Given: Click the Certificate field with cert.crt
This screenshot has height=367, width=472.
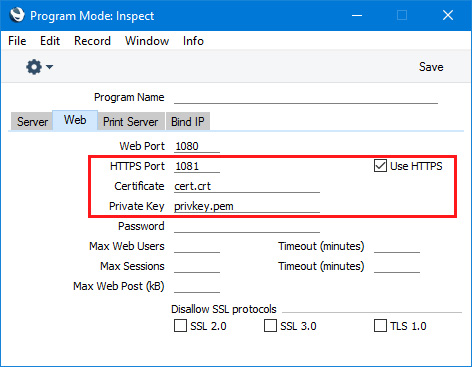Looking at the screenshot, I should point(247,186).
